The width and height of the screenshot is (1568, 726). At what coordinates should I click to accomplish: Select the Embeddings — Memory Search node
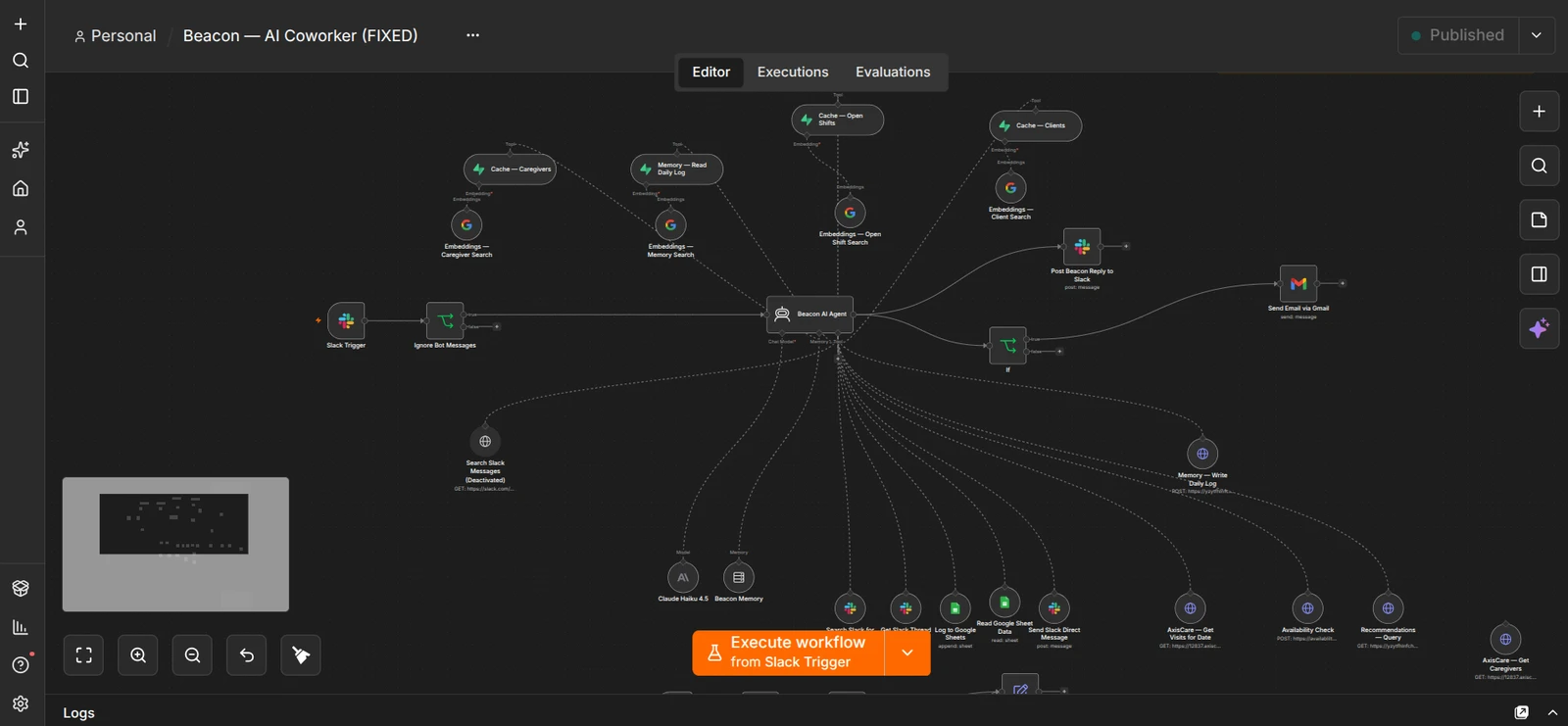(670, 225)
